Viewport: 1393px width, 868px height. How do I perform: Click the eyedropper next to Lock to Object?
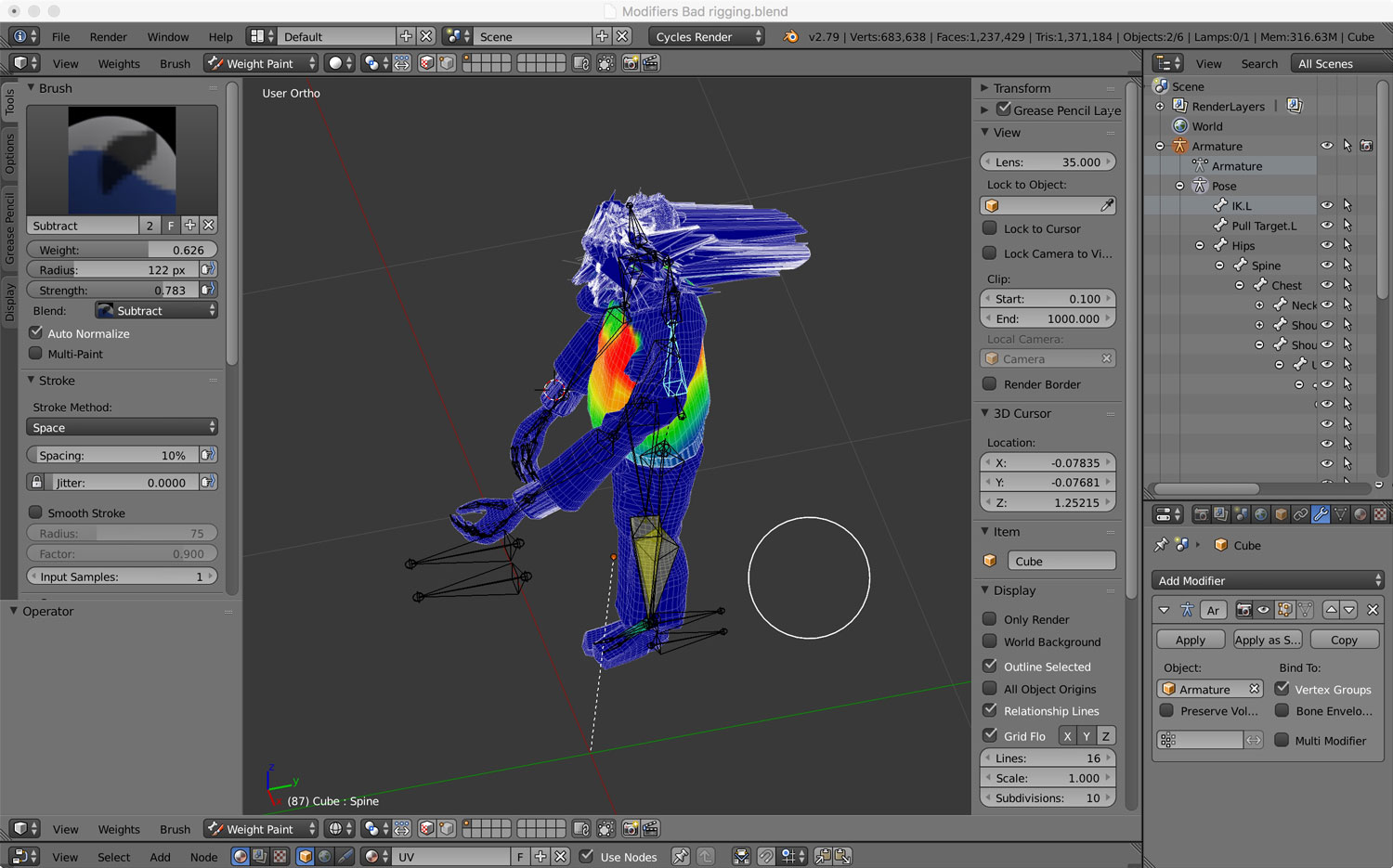(1107, 205)
